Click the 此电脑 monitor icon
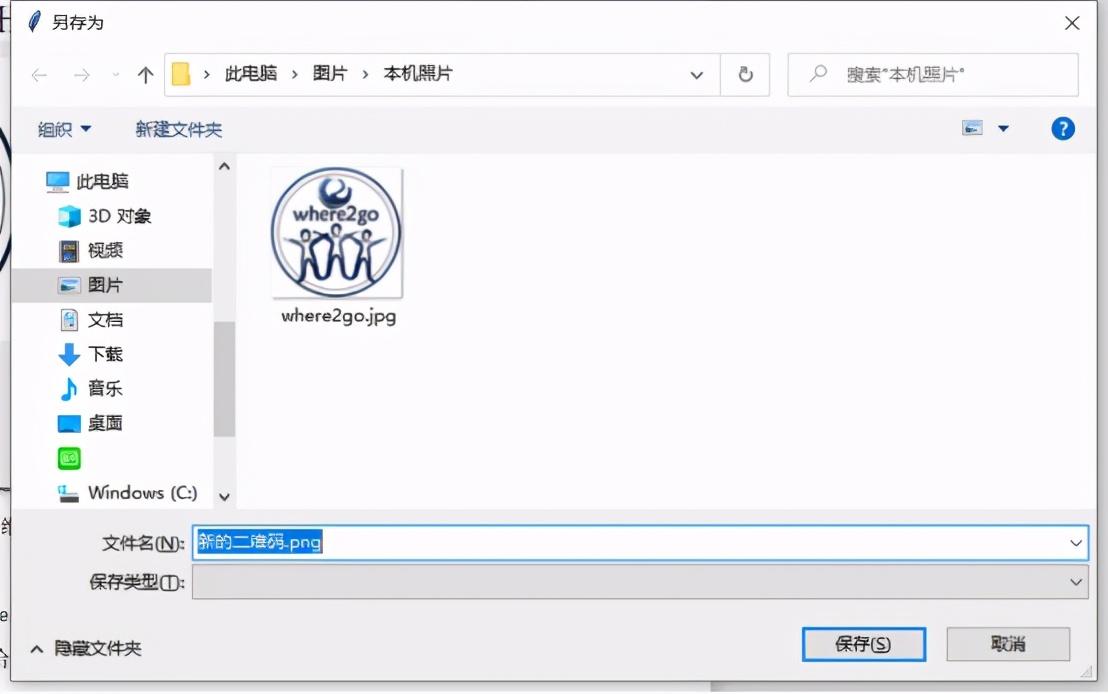The image size is (1108, 694). 57,182
